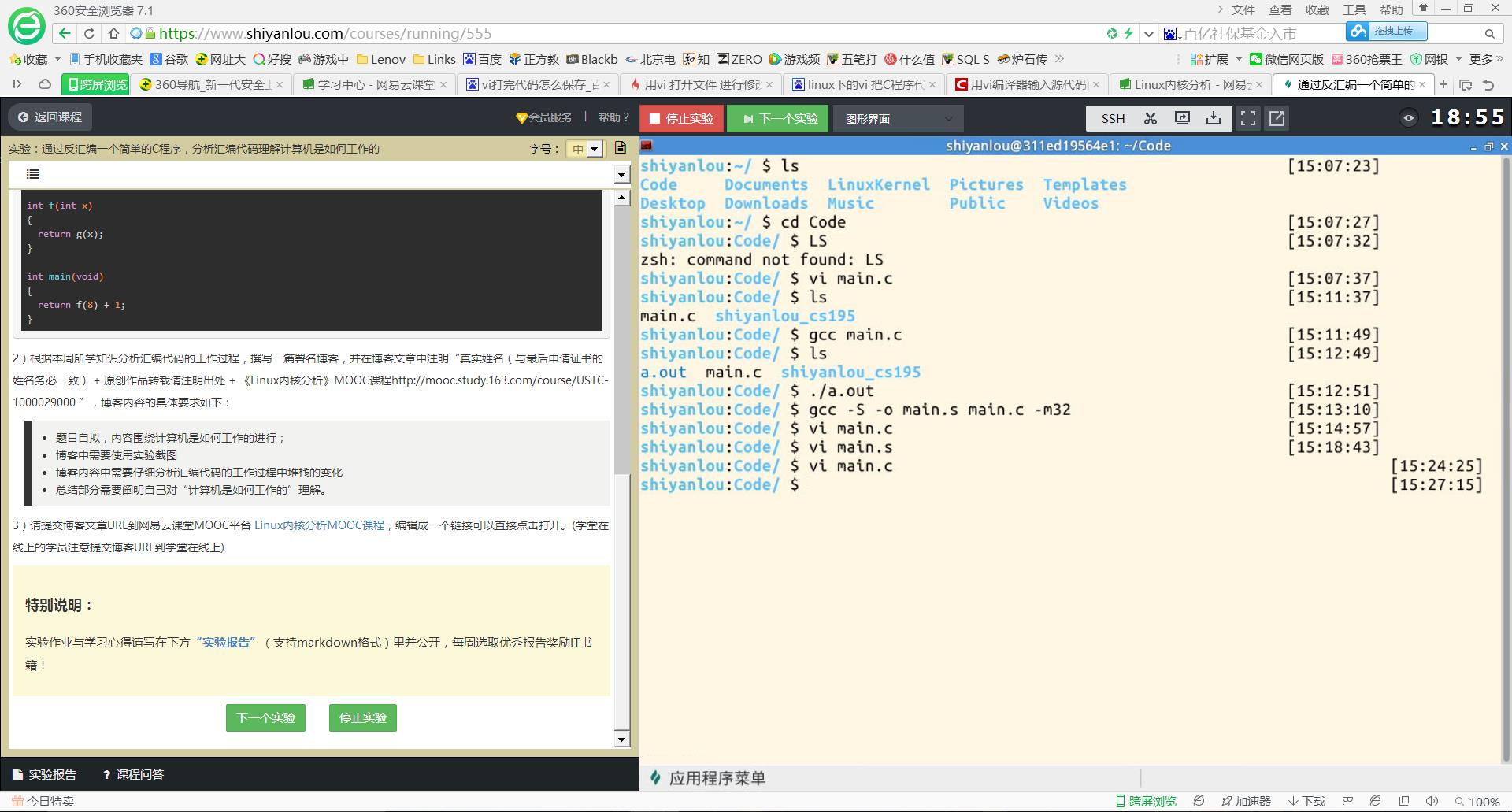Screen dimensions: 1512x812
Task: Open the 微信网页版 bookmark
Action: tap(1286, 59)
